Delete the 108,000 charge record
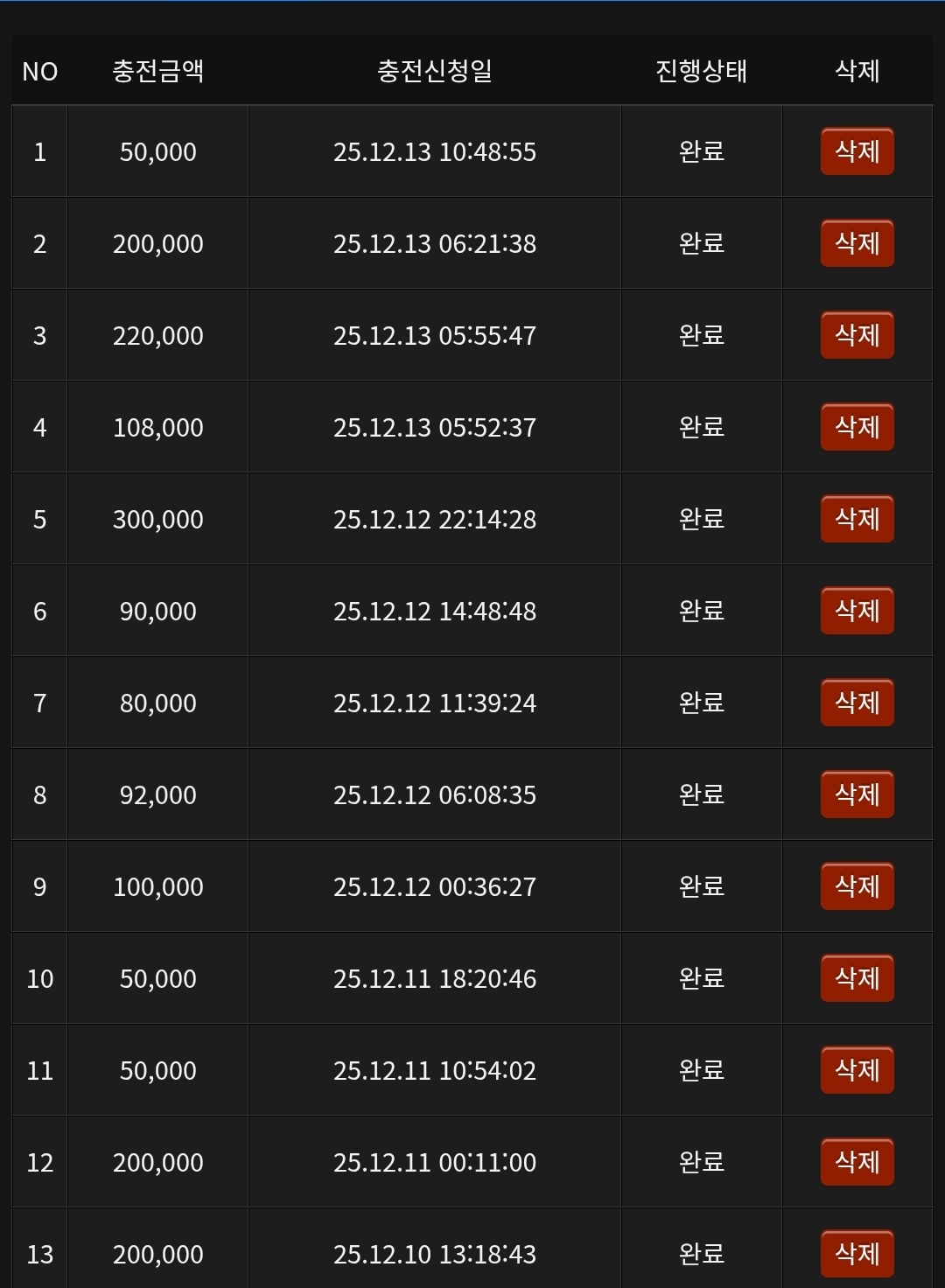 857,427
